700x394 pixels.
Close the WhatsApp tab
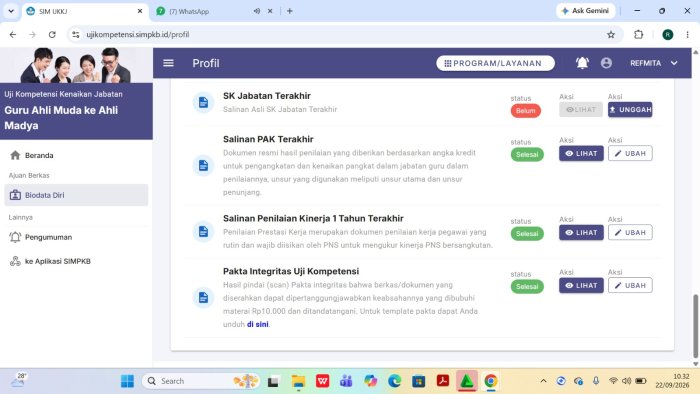point(270,11)
